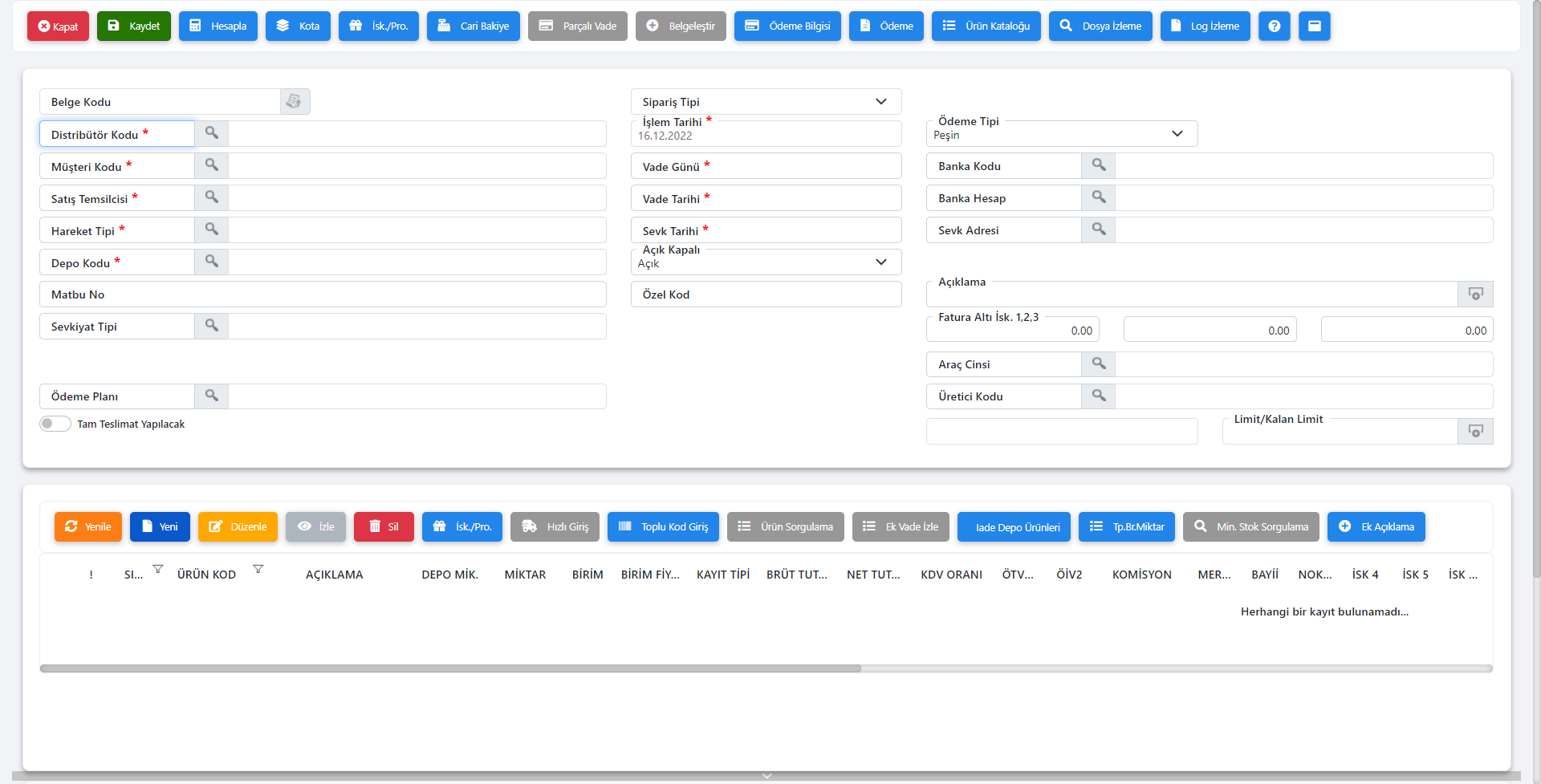Image resolution: width=1541 pixels, height=784 pixels.
Task: Toggle Tam Teslimat Yapılacak switch
Action: pyautogui.click(x=55, y=424)
